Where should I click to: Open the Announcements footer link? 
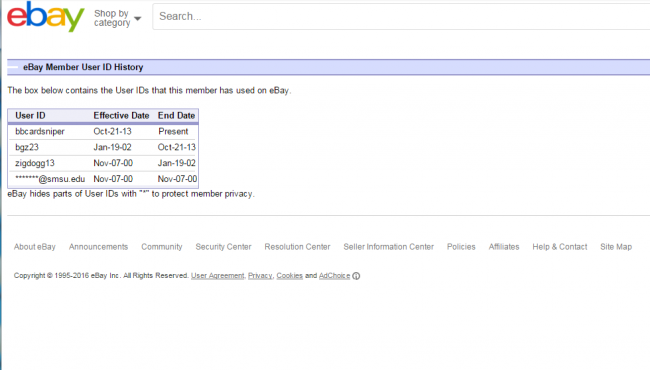coord(98,247)
